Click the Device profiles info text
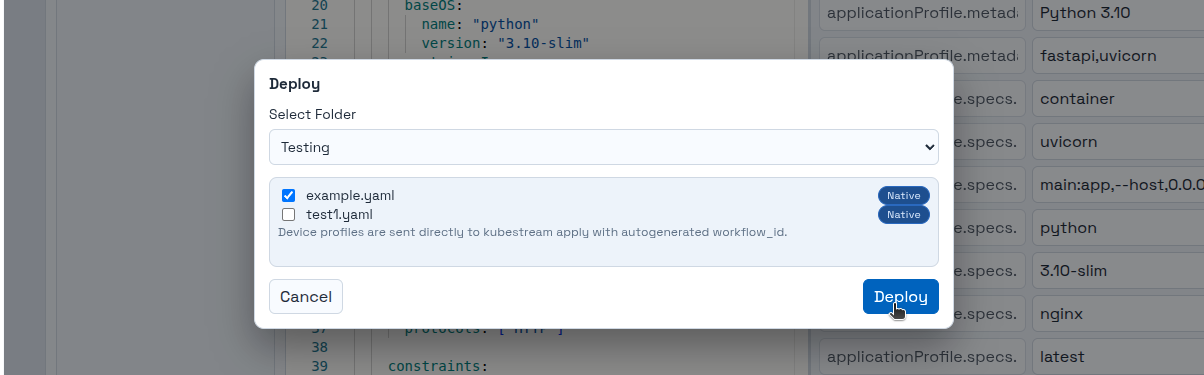1204x375 pixels. click(x=532, y=232)
